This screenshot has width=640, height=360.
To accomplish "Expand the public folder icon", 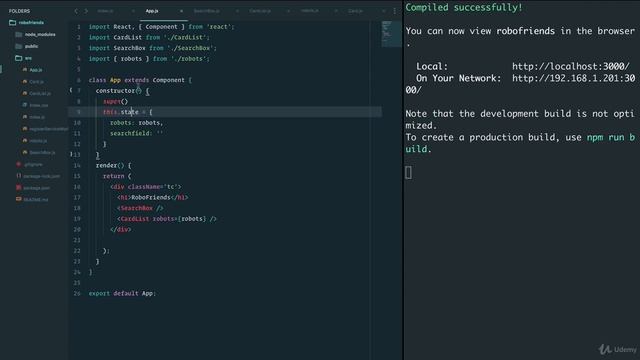I will click(x=19, y=46).
